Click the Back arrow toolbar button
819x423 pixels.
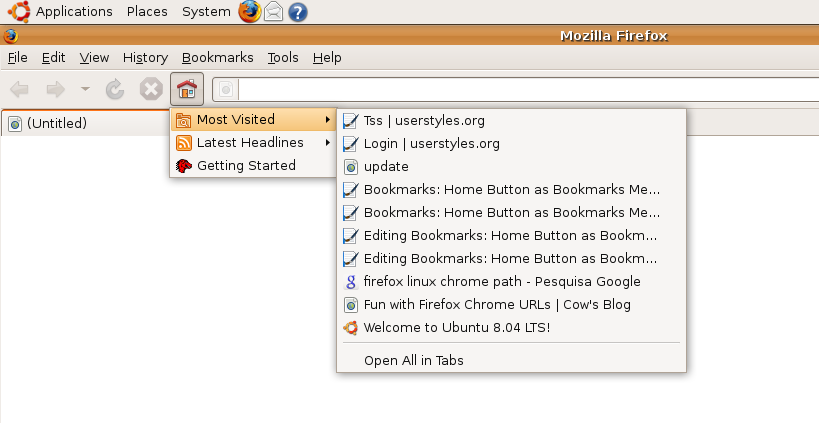click(x=19, y=89)
